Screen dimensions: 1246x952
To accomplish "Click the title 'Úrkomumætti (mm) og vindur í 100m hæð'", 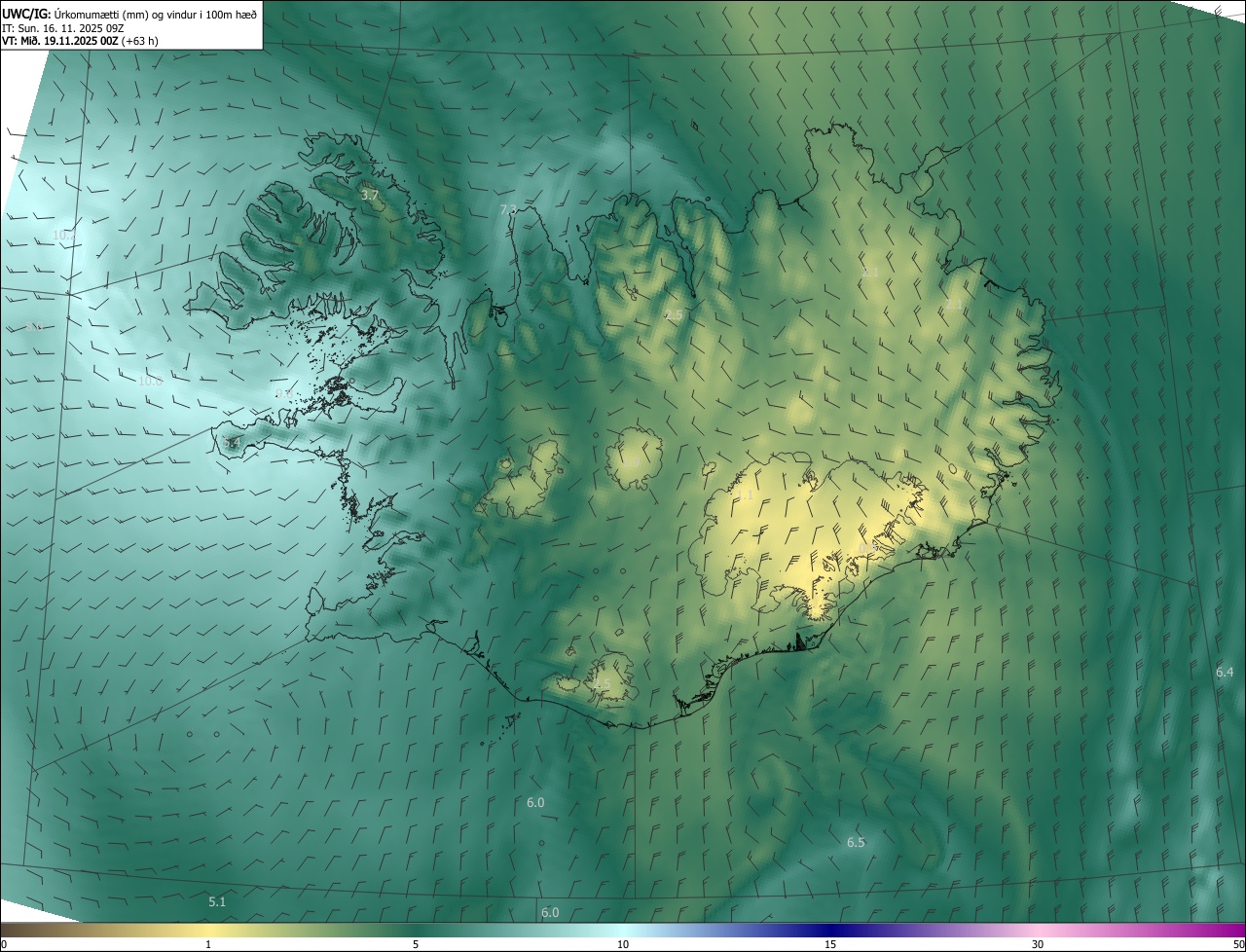I will tap(156, 14).
